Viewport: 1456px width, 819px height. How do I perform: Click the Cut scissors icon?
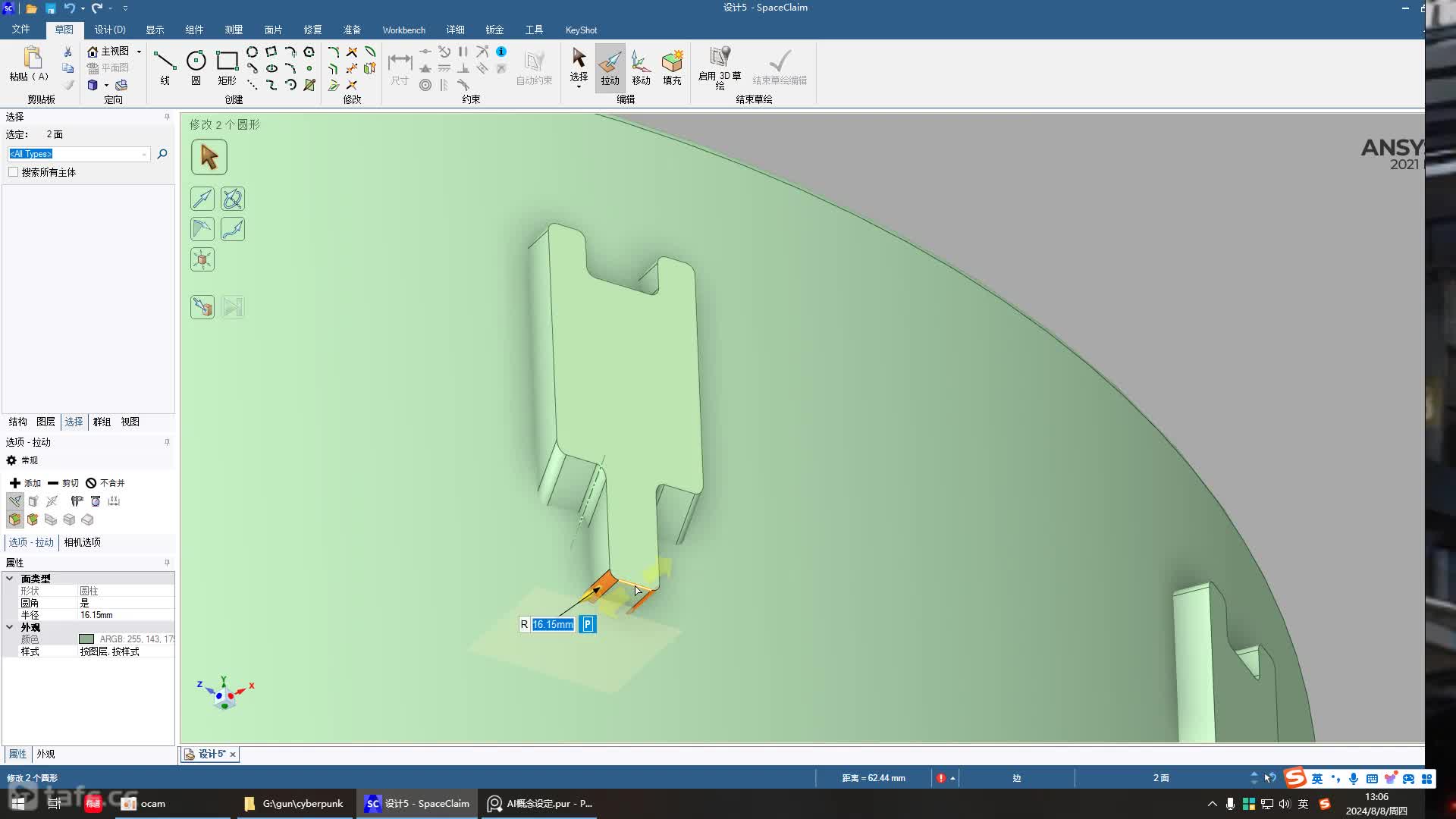(x=67, y=52)
